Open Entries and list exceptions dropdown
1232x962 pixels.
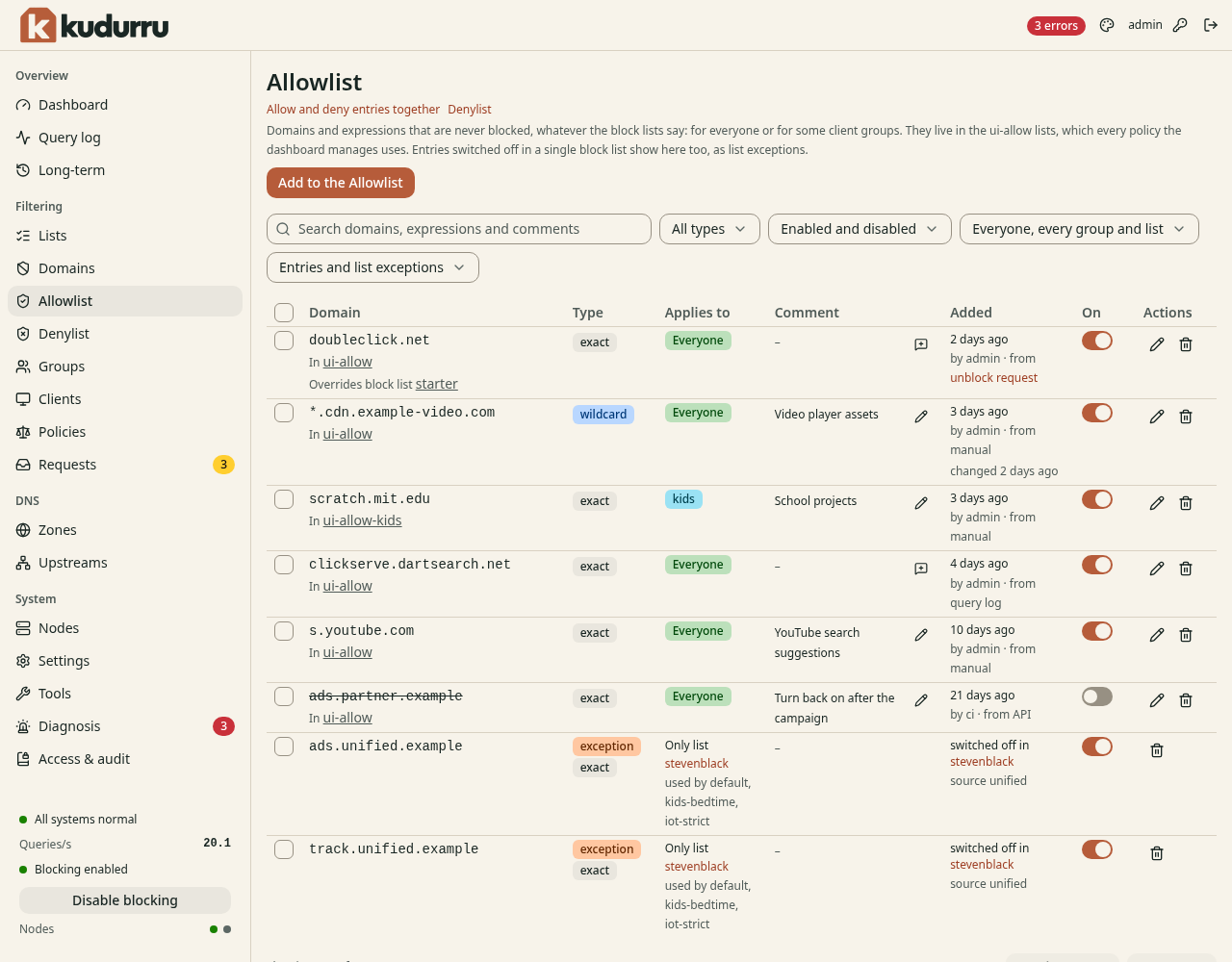(x=372, y=267)
